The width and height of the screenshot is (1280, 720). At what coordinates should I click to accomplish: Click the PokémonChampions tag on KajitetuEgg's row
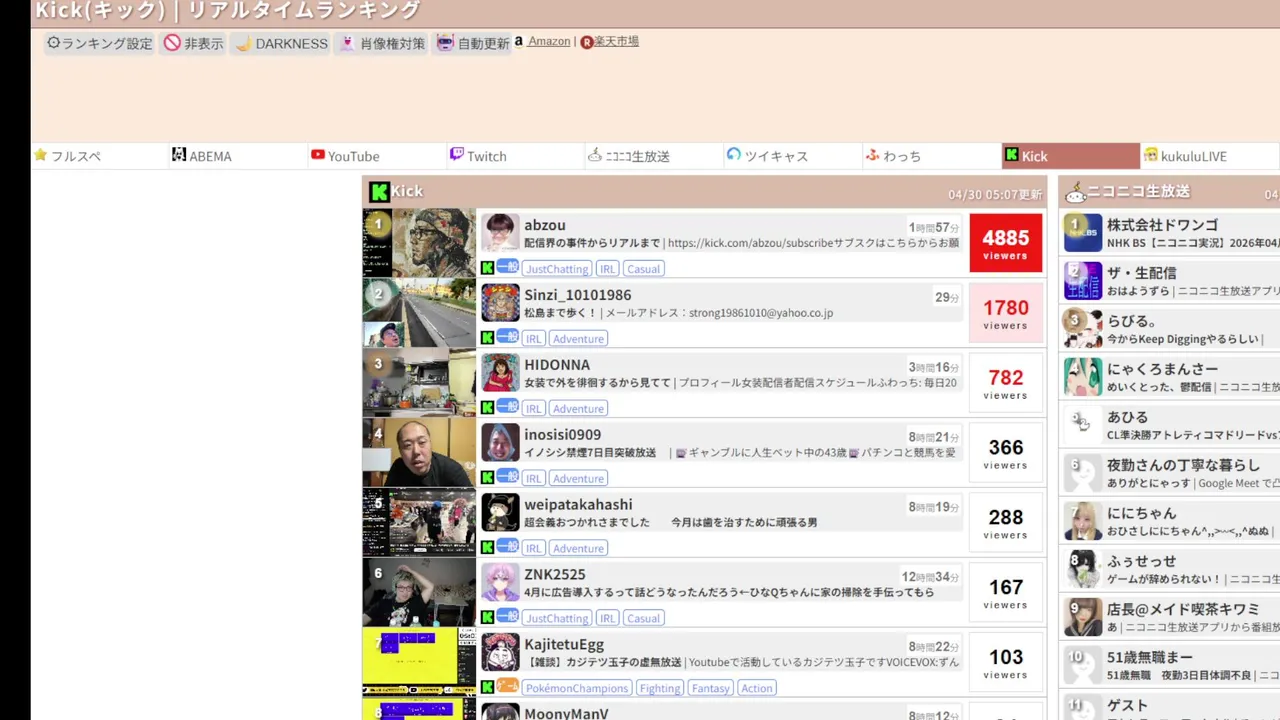577,689
